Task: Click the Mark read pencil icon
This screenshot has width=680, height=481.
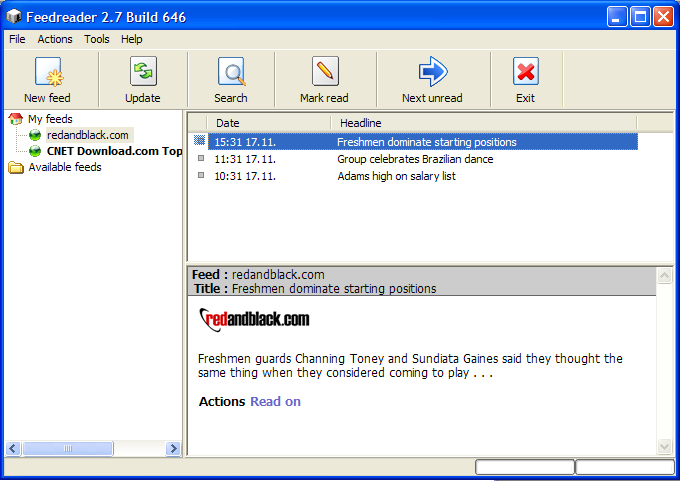Action: [x=325, y=72]
